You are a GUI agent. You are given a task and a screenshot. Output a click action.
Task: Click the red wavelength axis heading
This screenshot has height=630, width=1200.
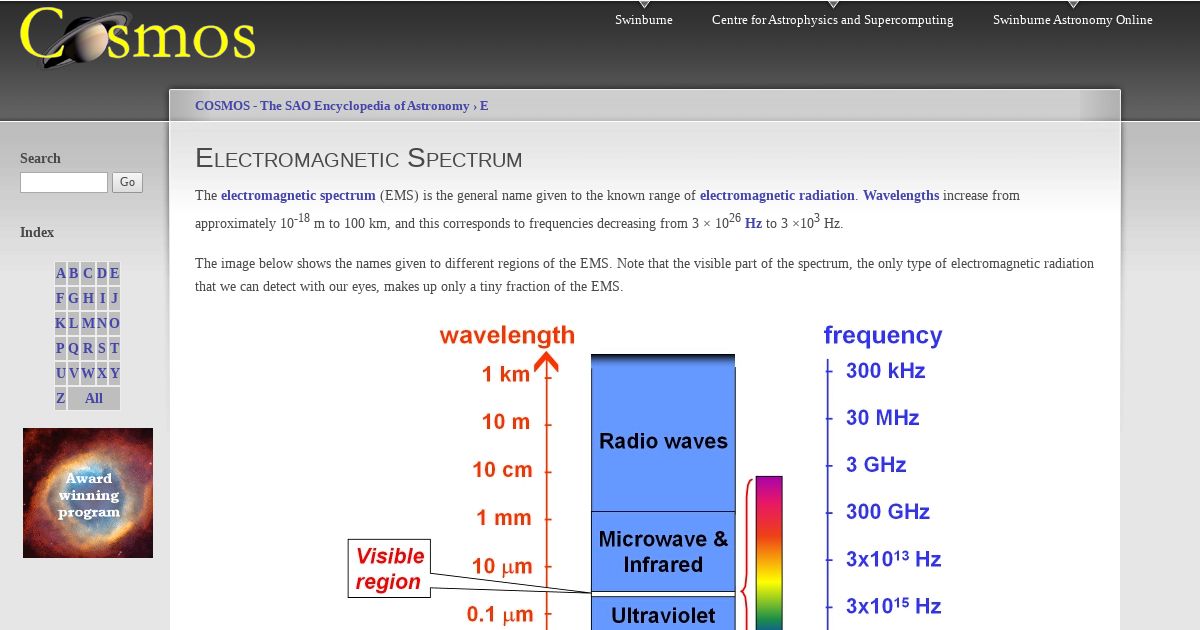507,335
